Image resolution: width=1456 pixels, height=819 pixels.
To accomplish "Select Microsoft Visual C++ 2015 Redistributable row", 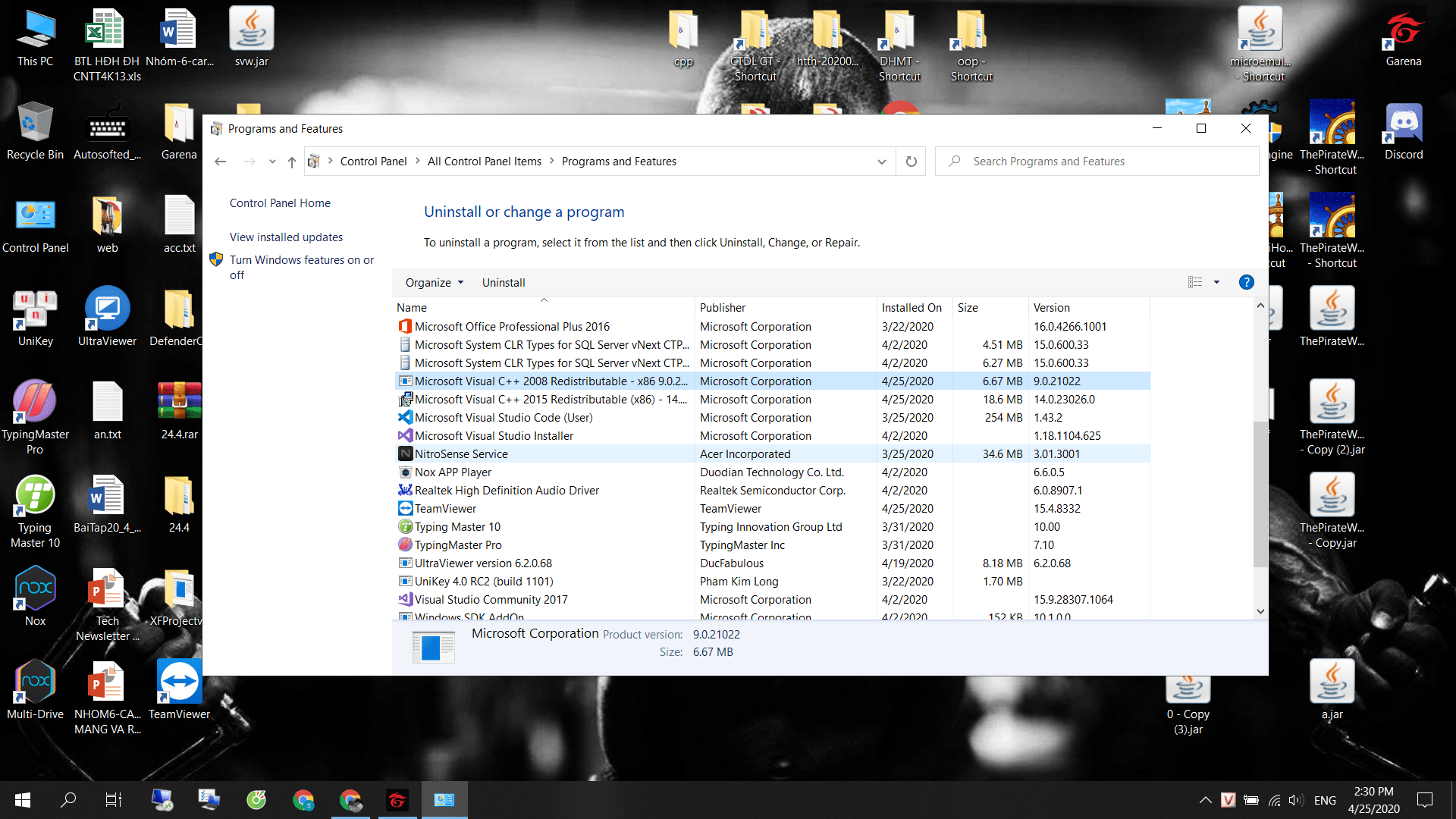I will click(773, 399).
